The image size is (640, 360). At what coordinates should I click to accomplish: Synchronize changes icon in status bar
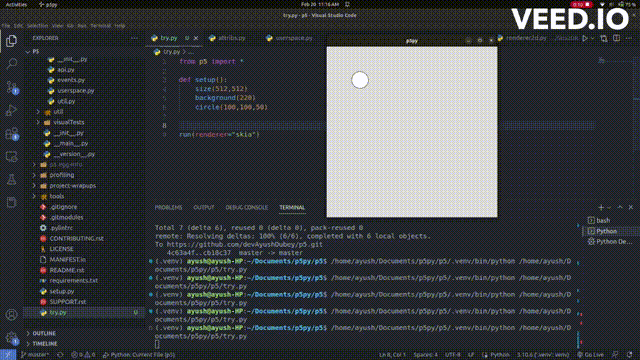click(60, 355)
